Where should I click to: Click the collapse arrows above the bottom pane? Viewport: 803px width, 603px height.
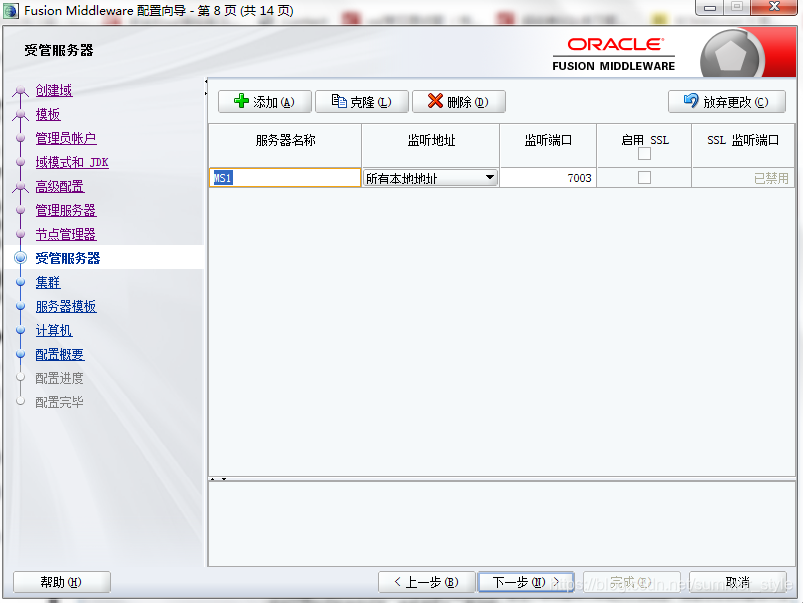click(x=218, y=479)
